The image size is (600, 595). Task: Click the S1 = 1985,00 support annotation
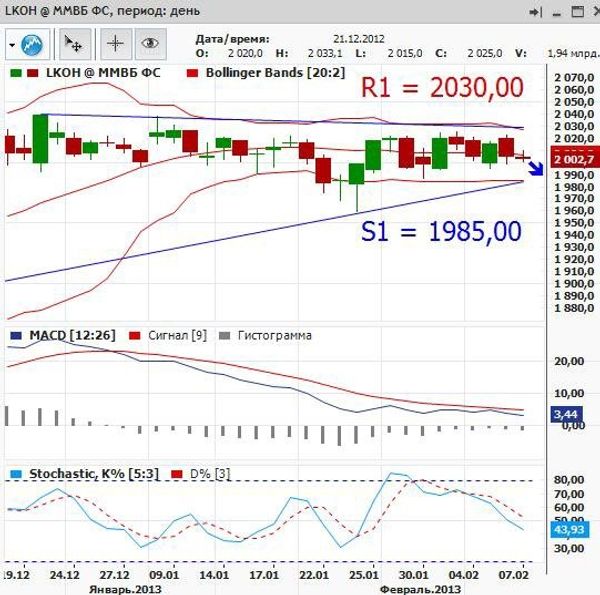(441, 232)
